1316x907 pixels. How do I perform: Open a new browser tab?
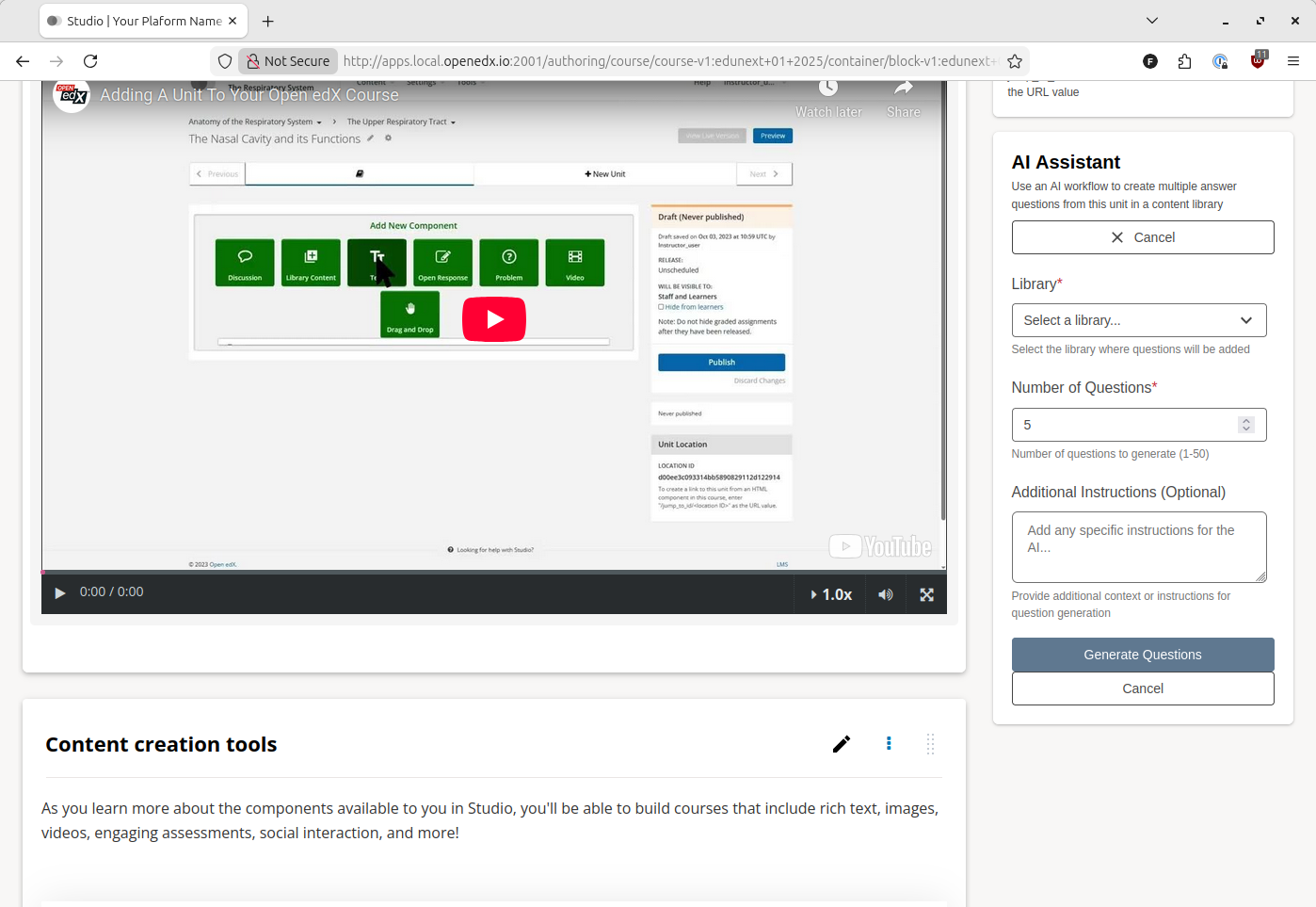[268, 21]
